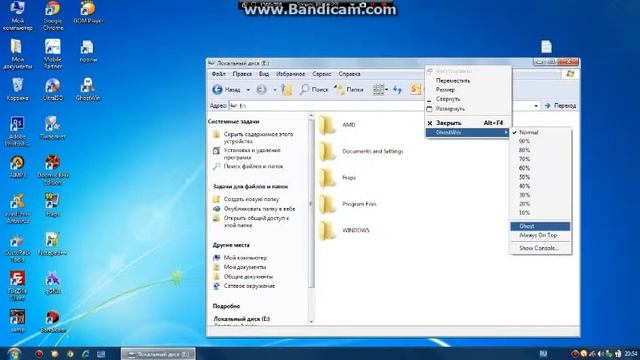
Task: Toggle the Ghost option in submenu
Action: tap(540, 226)
